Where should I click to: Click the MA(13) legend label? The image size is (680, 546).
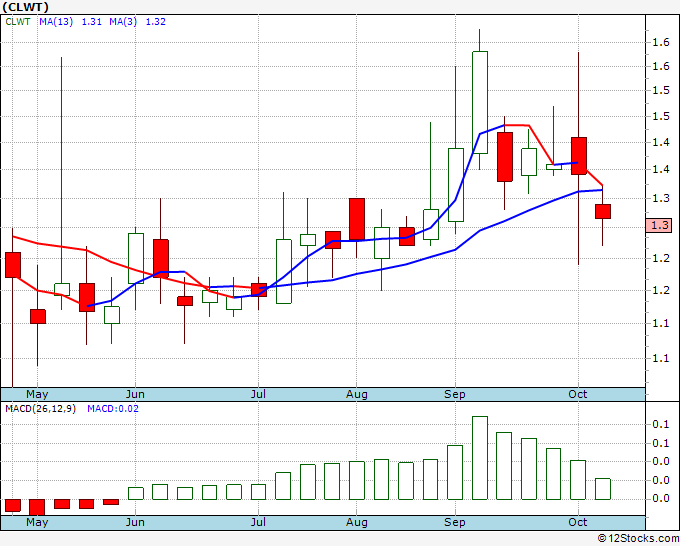click(x=56, y=22)
